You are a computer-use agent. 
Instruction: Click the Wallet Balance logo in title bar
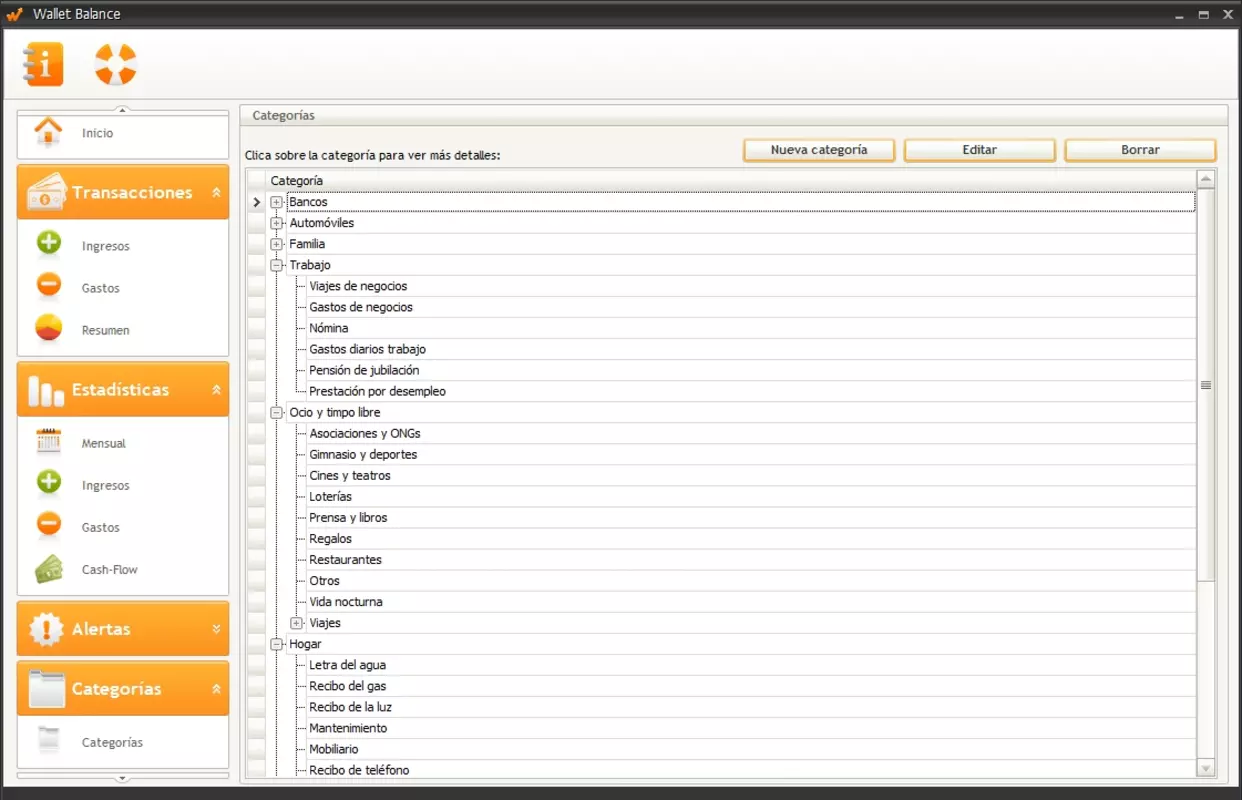click(14, 14)
